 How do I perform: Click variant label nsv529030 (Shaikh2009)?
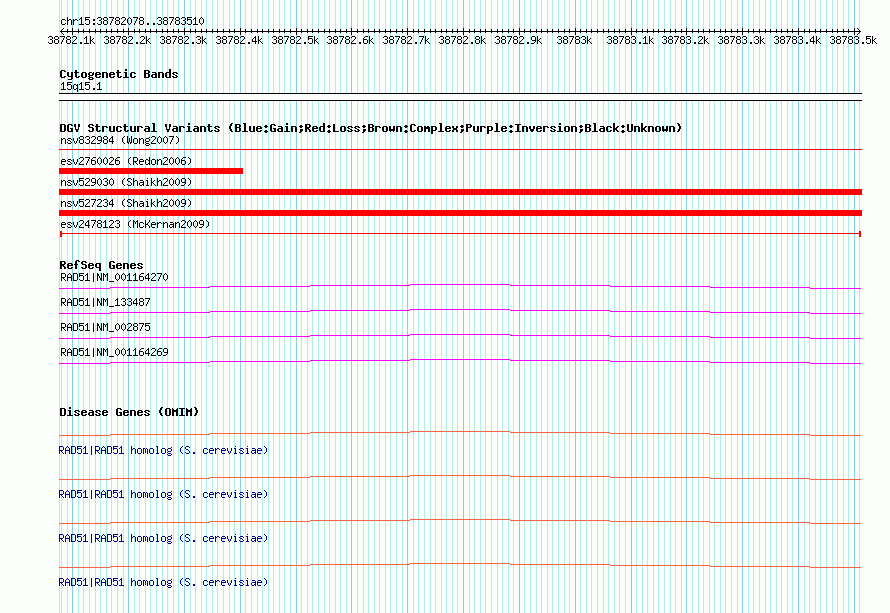point(126,182)
